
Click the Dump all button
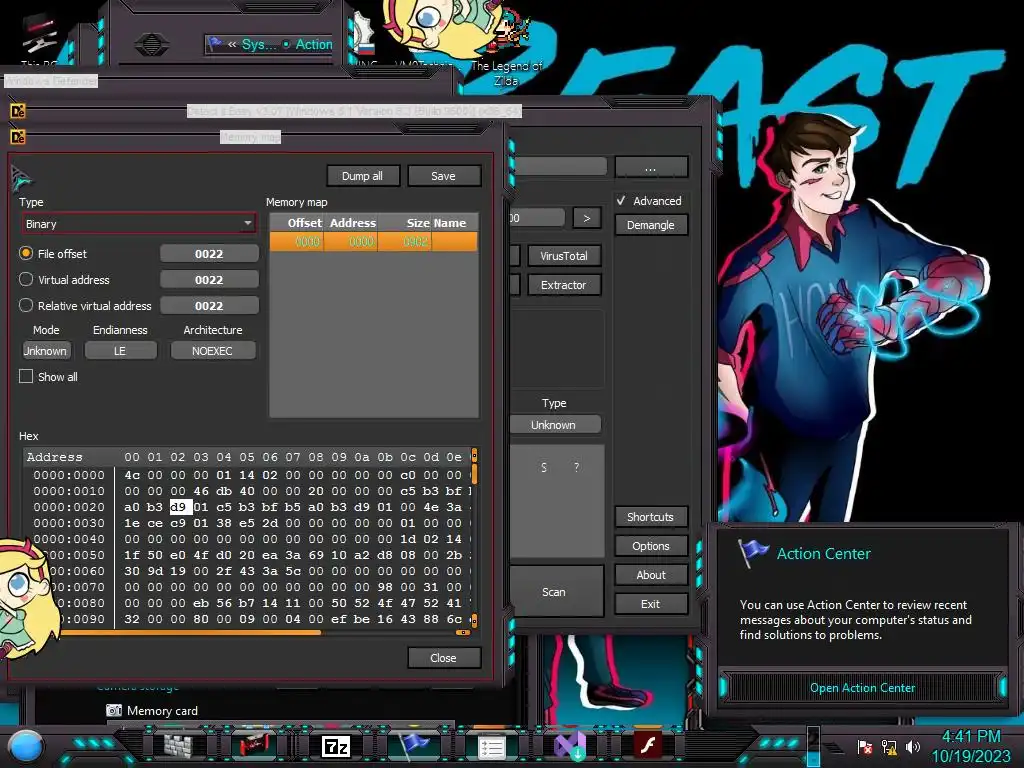click(x=362, y=176)
